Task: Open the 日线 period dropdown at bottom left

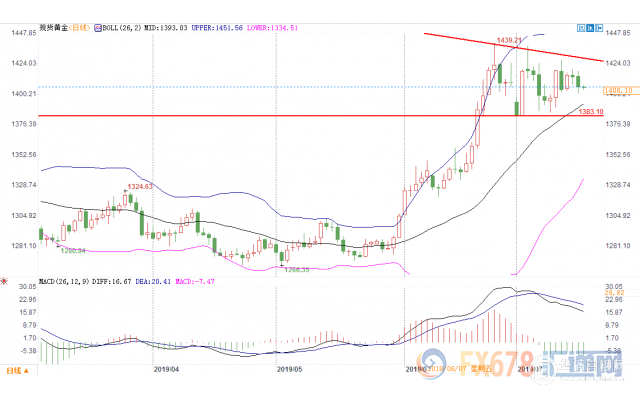Action: (x=17, y=371)
